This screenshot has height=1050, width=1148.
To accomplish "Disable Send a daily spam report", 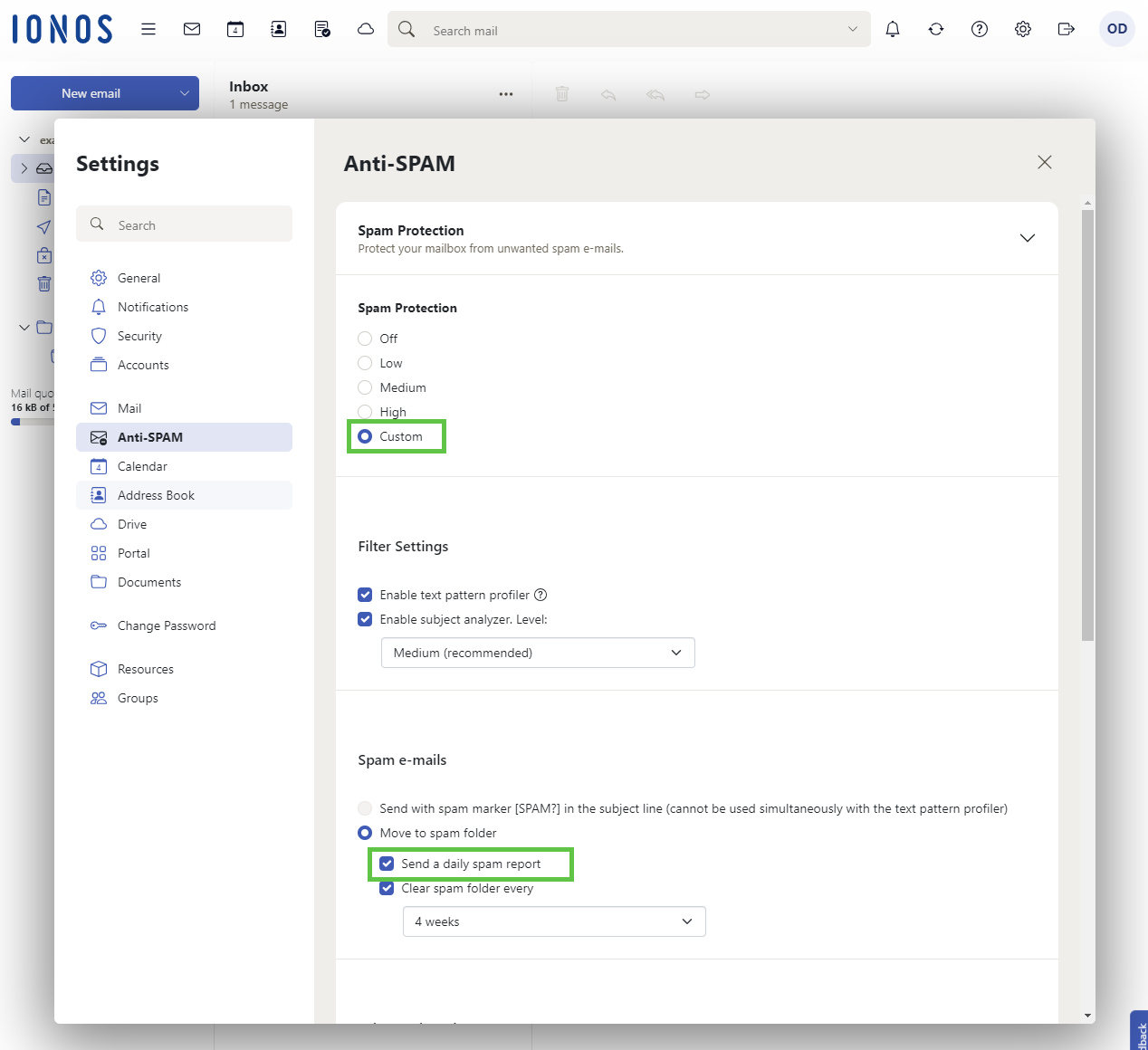I will click(387, 864).
